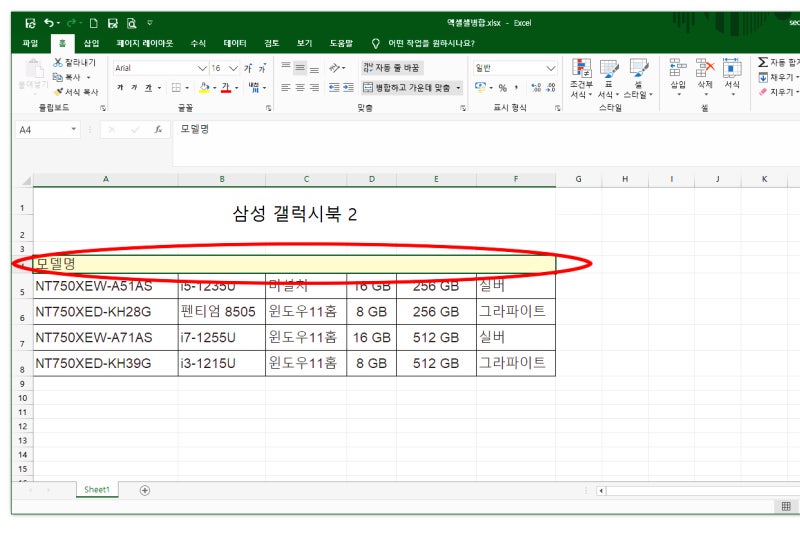Click the Cut (잘라내기) scissors button
The width and height of the screenshot is (800, 533).
[74, 62]
